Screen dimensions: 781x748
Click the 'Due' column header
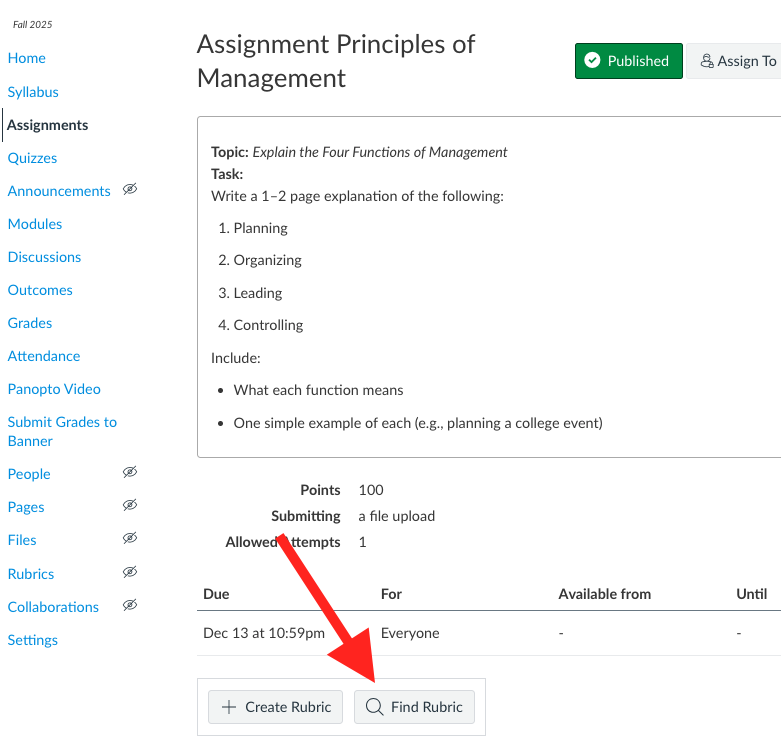pyautogui.click(x=216, y=594)
